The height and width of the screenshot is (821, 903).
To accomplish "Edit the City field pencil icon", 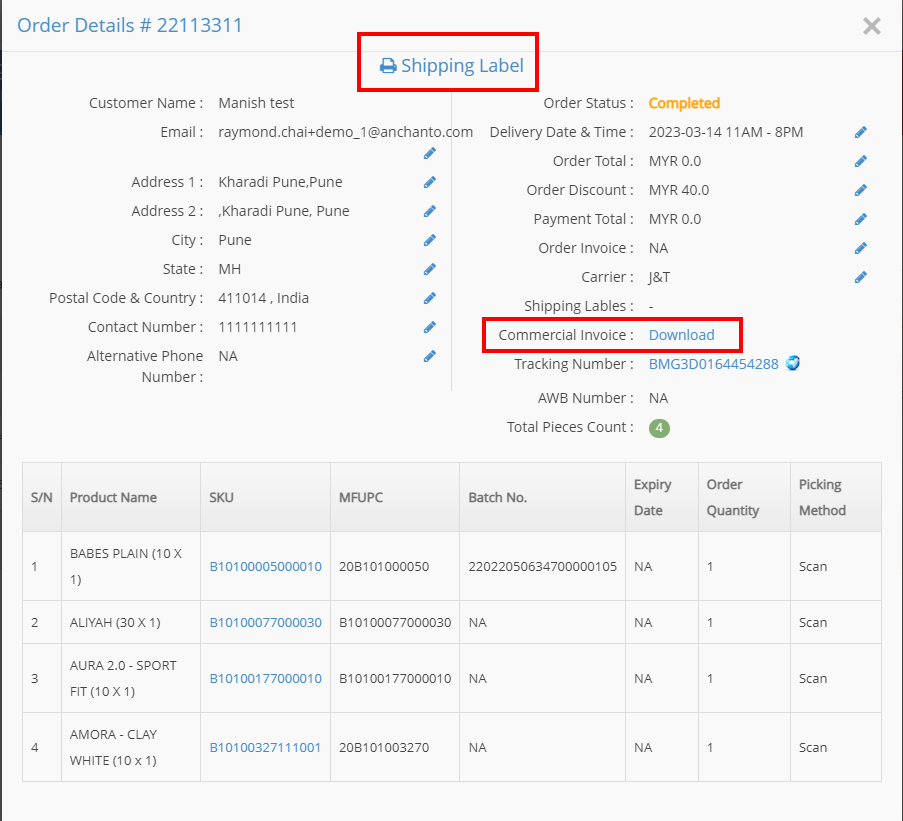I will pyautogui.click(x=430, y=240).
